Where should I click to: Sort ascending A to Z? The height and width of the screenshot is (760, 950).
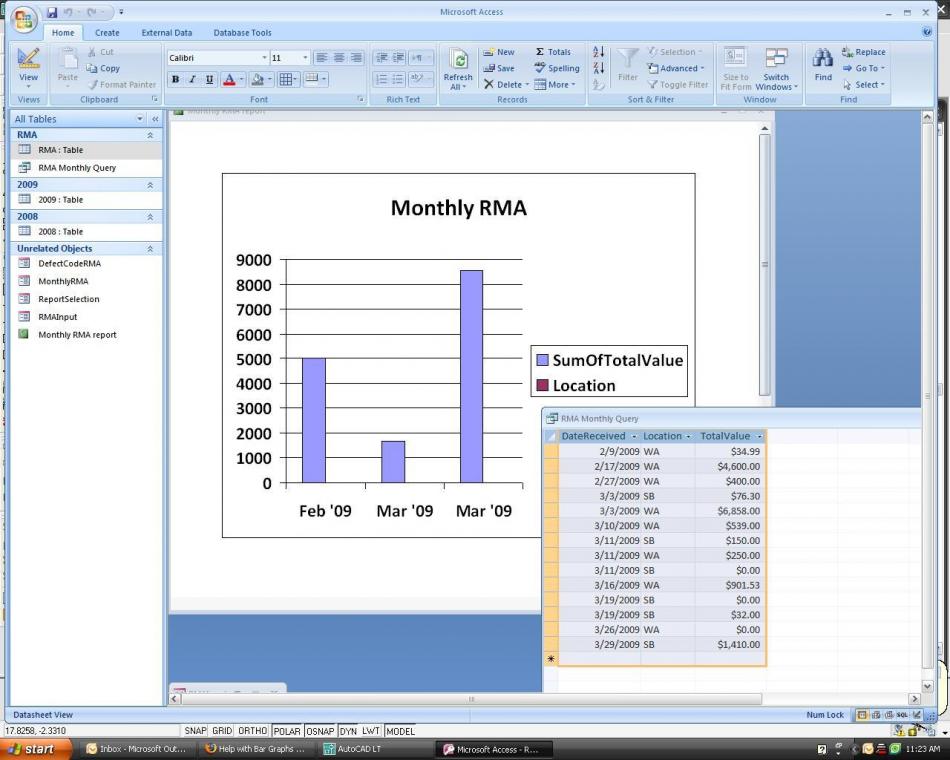[599, 52]
